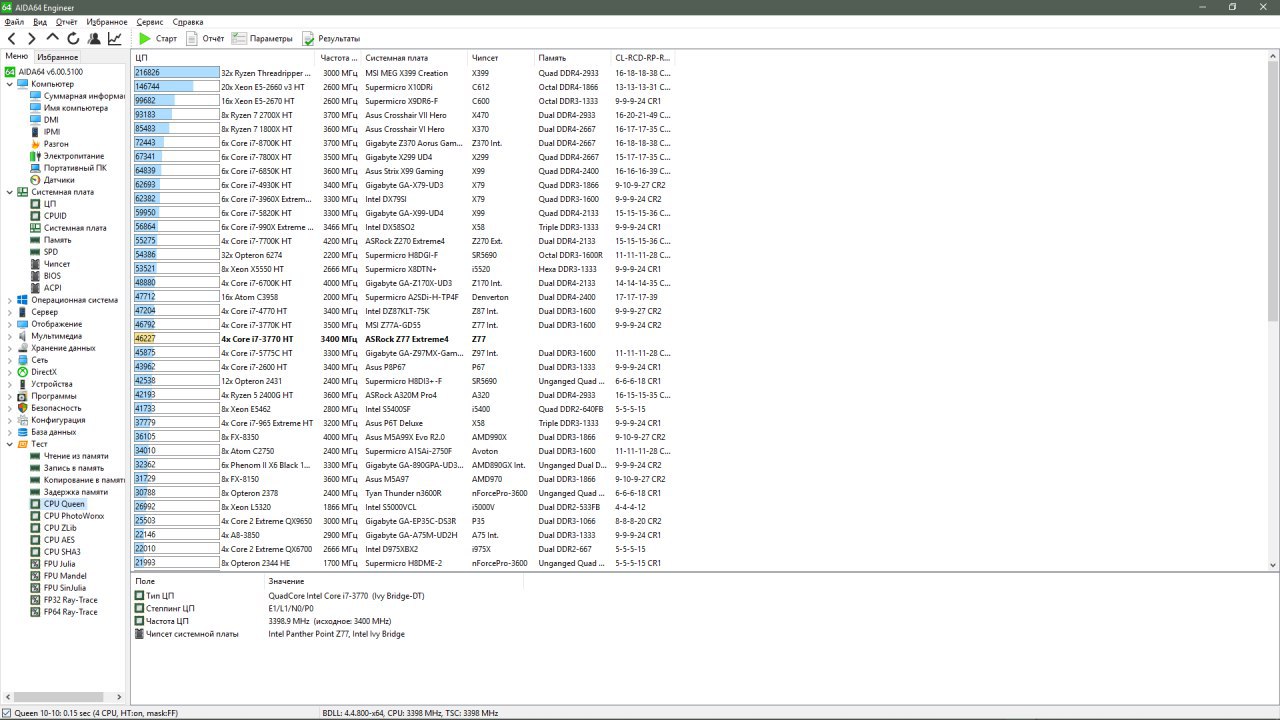Collapse the Компьютер tree node
Screen dimensions: 1280x720
(10, 84)
